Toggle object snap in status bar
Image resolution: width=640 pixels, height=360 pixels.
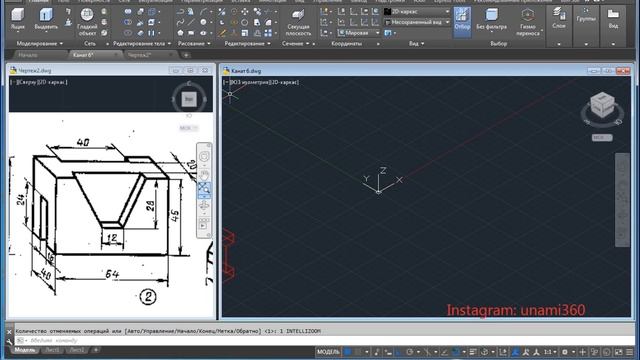pos(457,351)
